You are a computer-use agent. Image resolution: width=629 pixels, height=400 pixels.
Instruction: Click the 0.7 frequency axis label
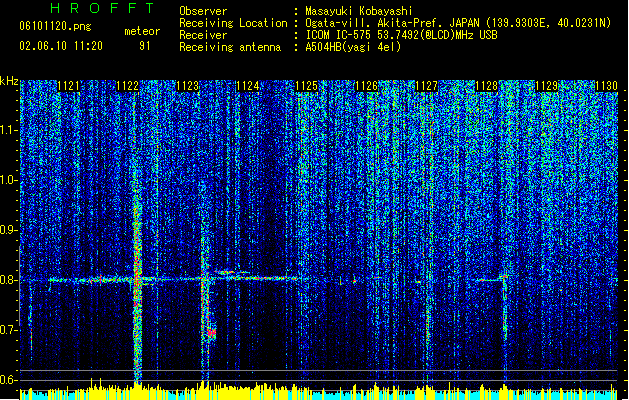pos(9,330)
